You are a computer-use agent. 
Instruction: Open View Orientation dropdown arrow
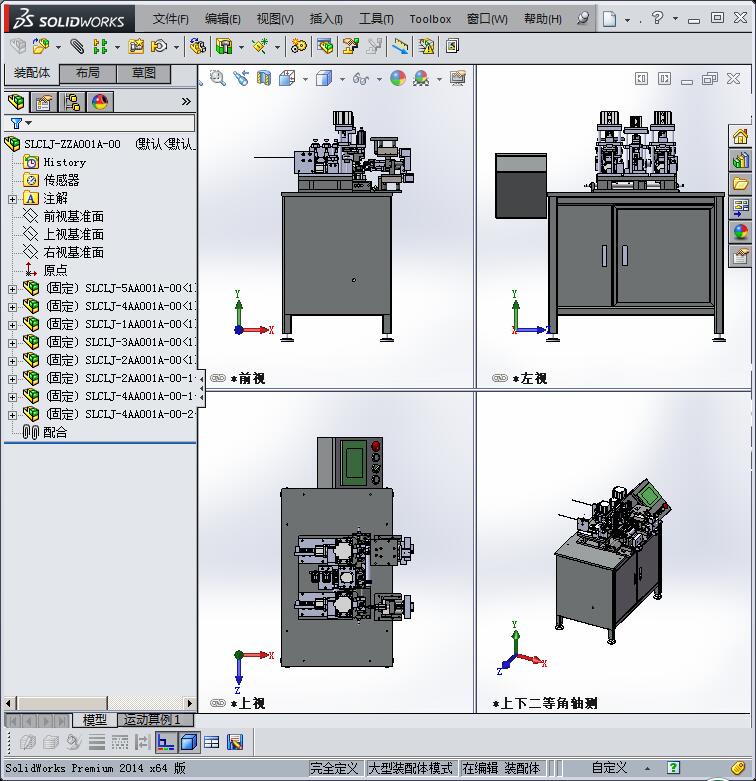click(x=305, y=79)
